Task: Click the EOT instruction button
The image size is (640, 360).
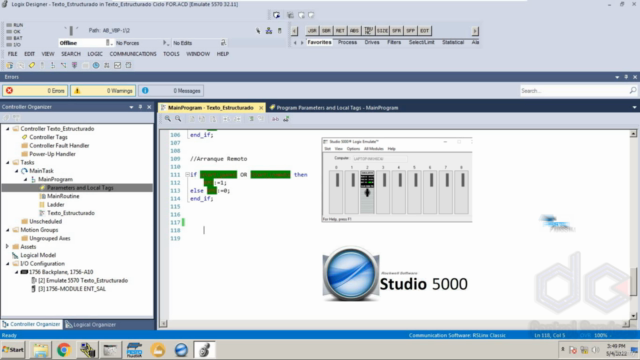Action: click(x=424, y=31)
